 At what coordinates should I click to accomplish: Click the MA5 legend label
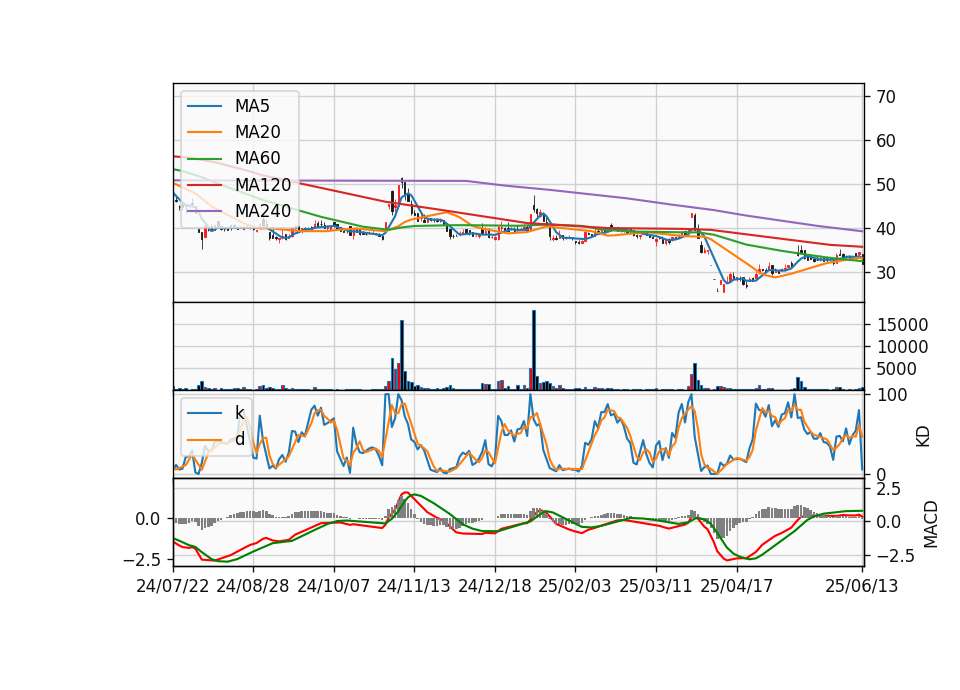[x=252, y=106]
